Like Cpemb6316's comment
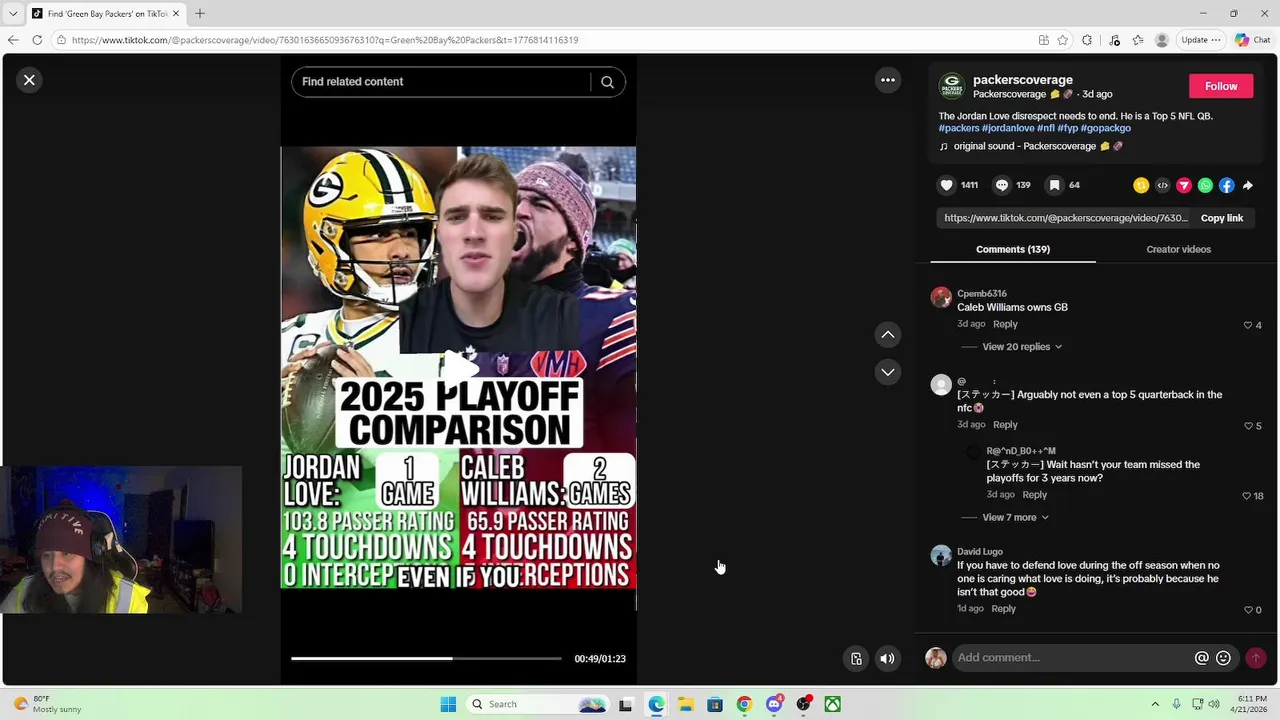1280x720 pixels. (1248, 325)
